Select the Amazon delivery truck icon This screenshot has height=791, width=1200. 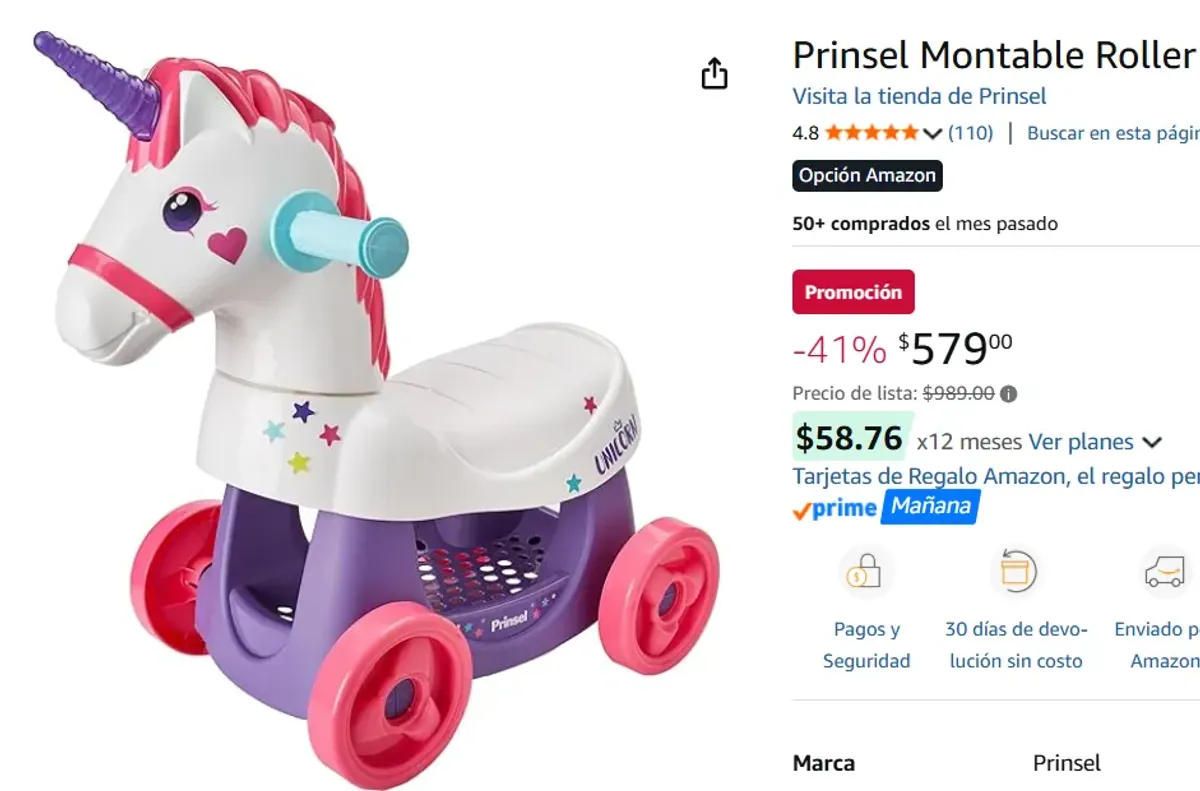[x=1160, y=568]
